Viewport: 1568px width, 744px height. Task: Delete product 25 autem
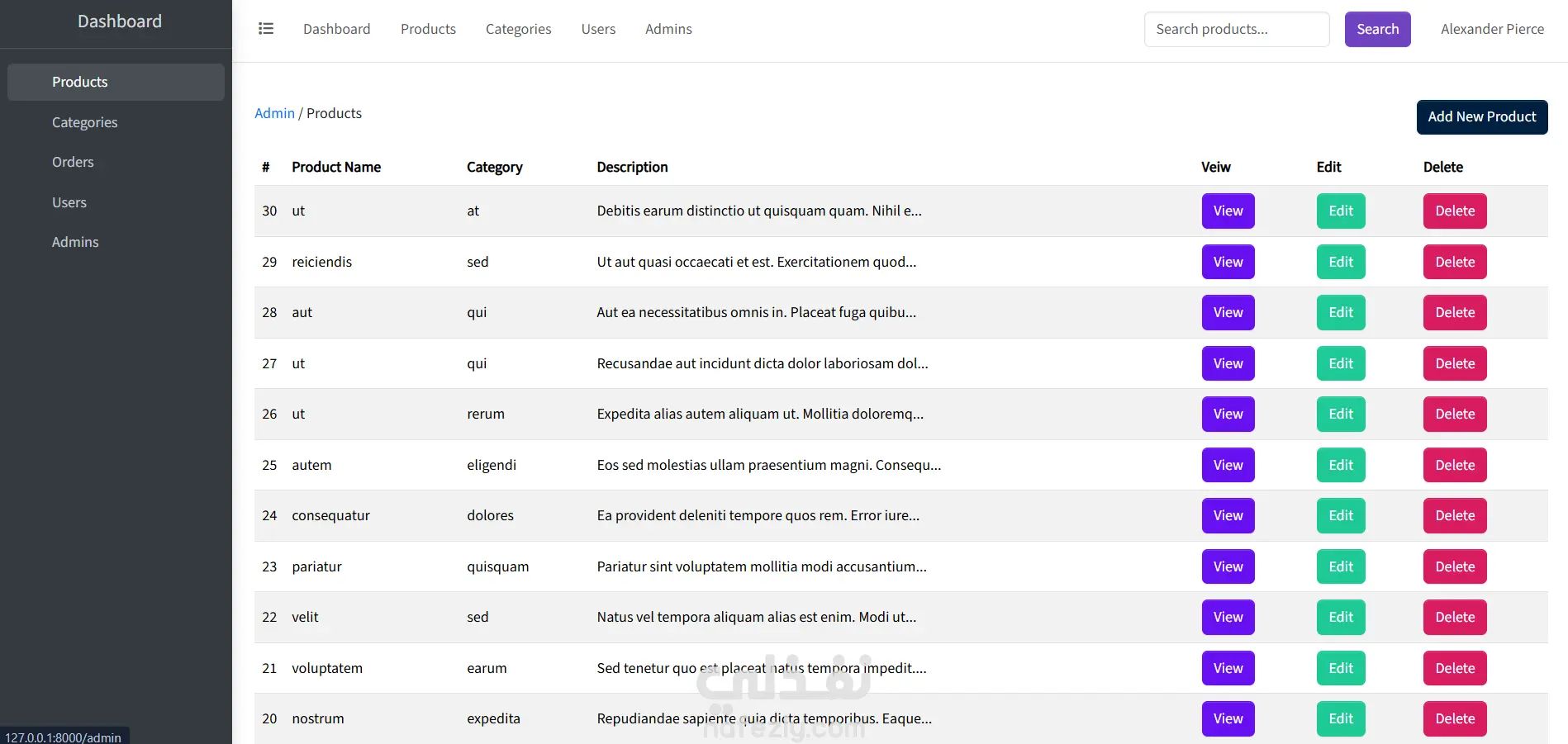[x=1455, y=465]
